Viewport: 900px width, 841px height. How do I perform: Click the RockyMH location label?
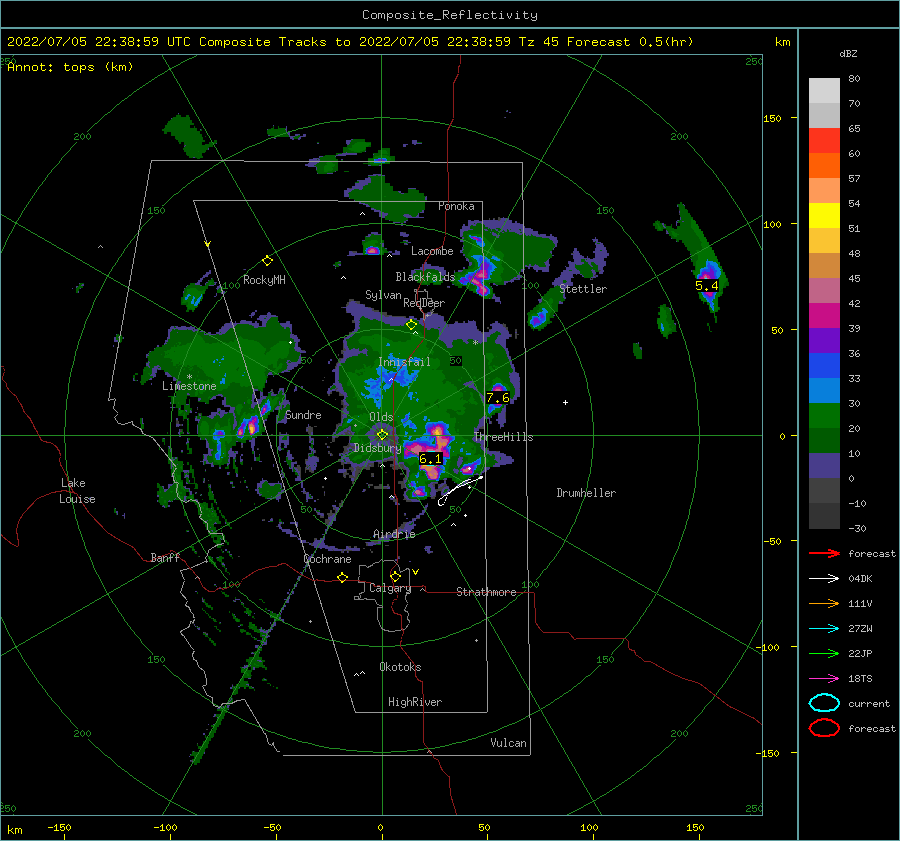pos(264,280)
